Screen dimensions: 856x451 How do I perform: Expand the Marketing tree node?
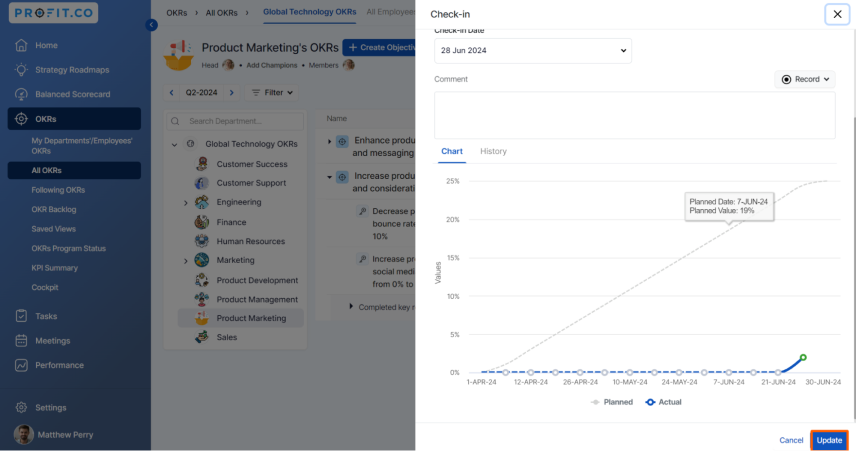tap(186, 262)
